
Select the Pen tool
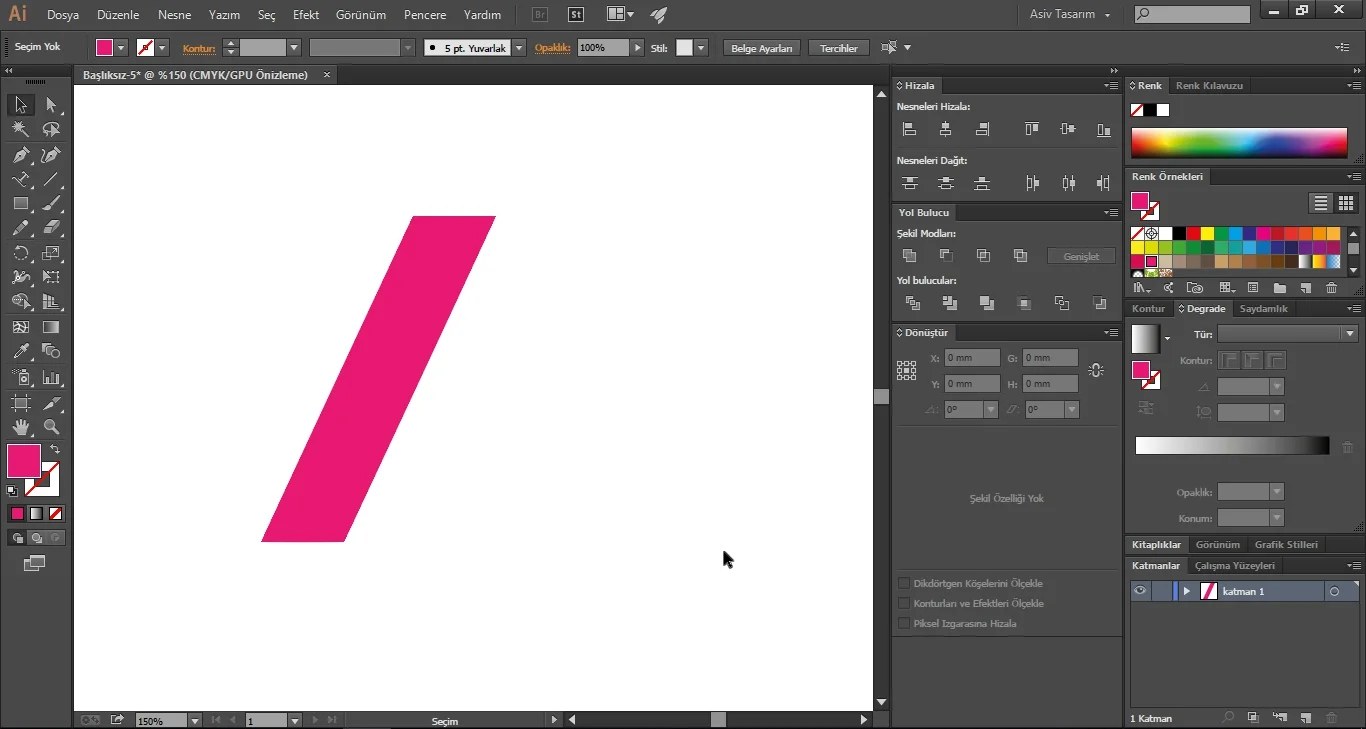pos(21,155)
